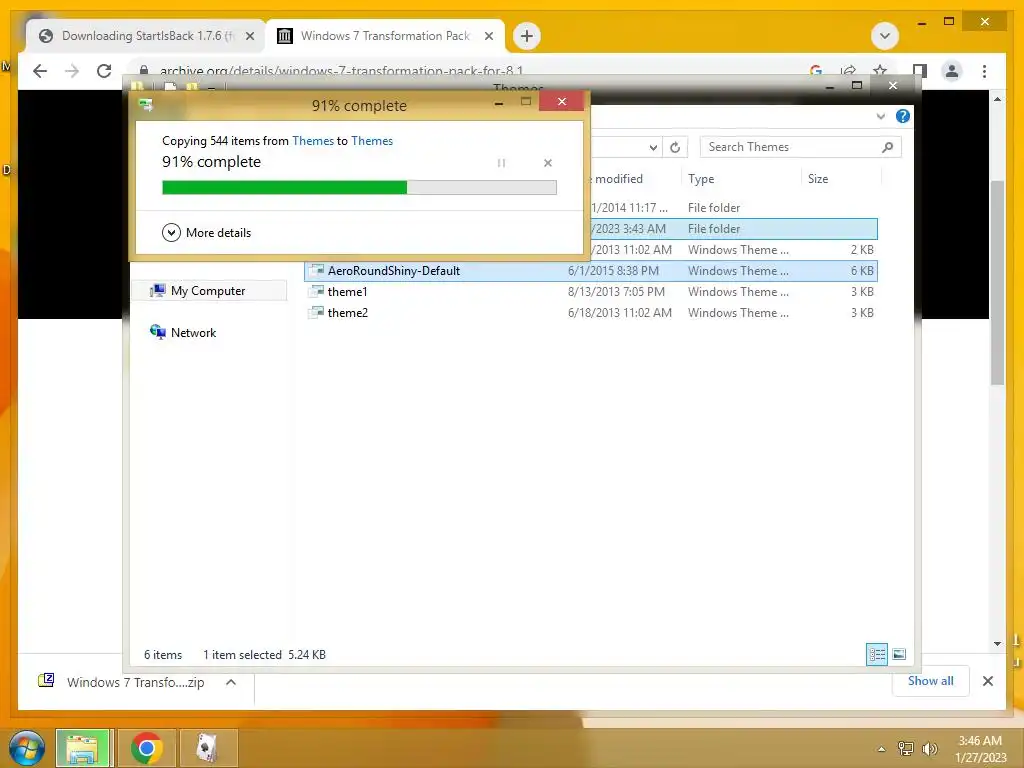The width and height of the screenshot is (1024, 768).
Task: Open My Computer in navigation pane
Action: (208, 291)
